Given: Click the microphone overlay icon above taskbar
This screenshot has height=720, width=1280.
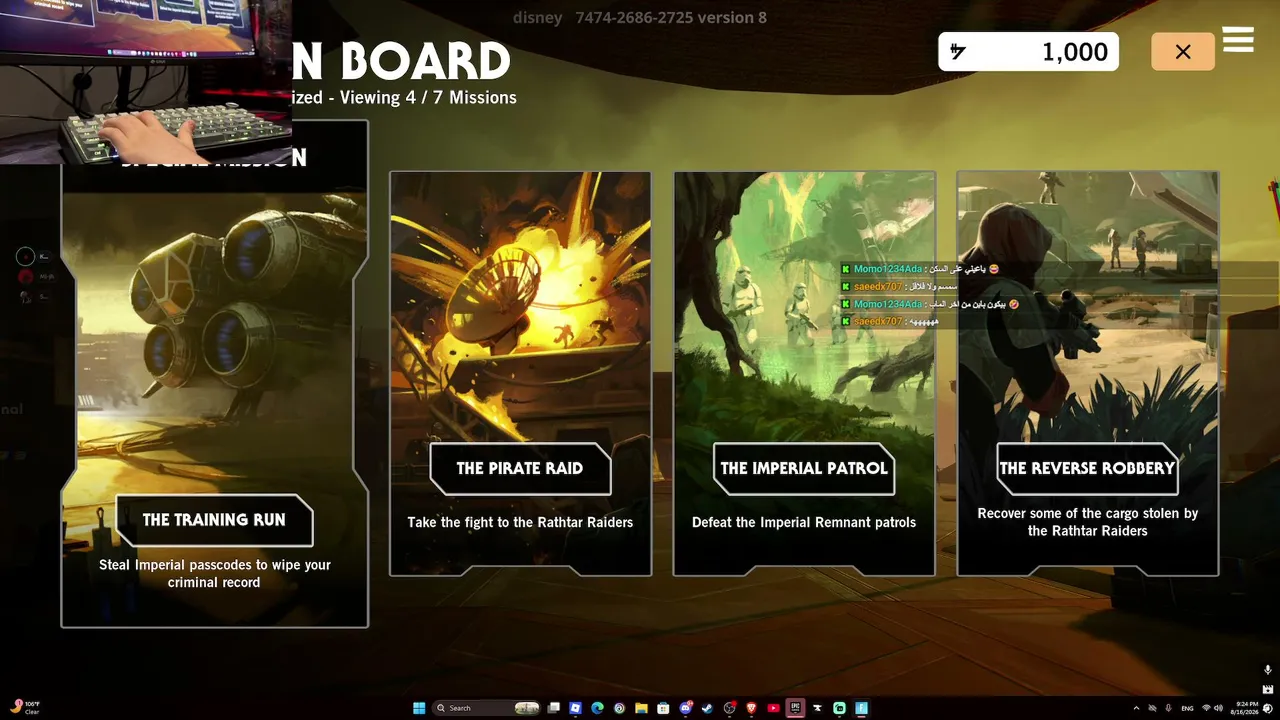Looking at the screenshot, I should pos(1268,670).
